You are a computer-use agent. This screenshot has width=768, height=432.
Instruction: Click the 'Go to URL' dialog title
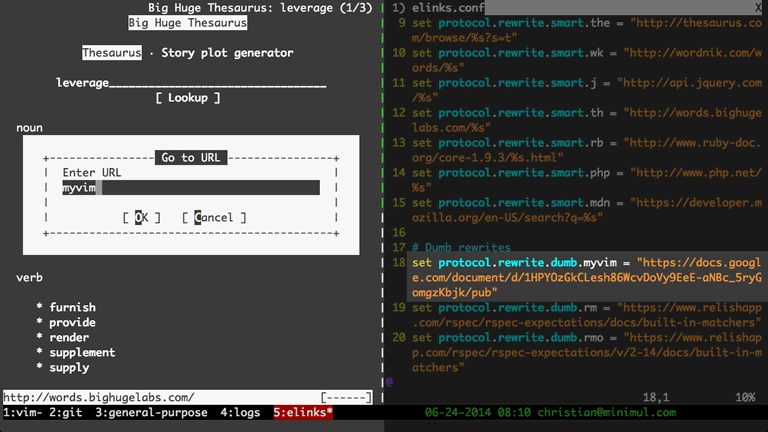click(191, 158)
